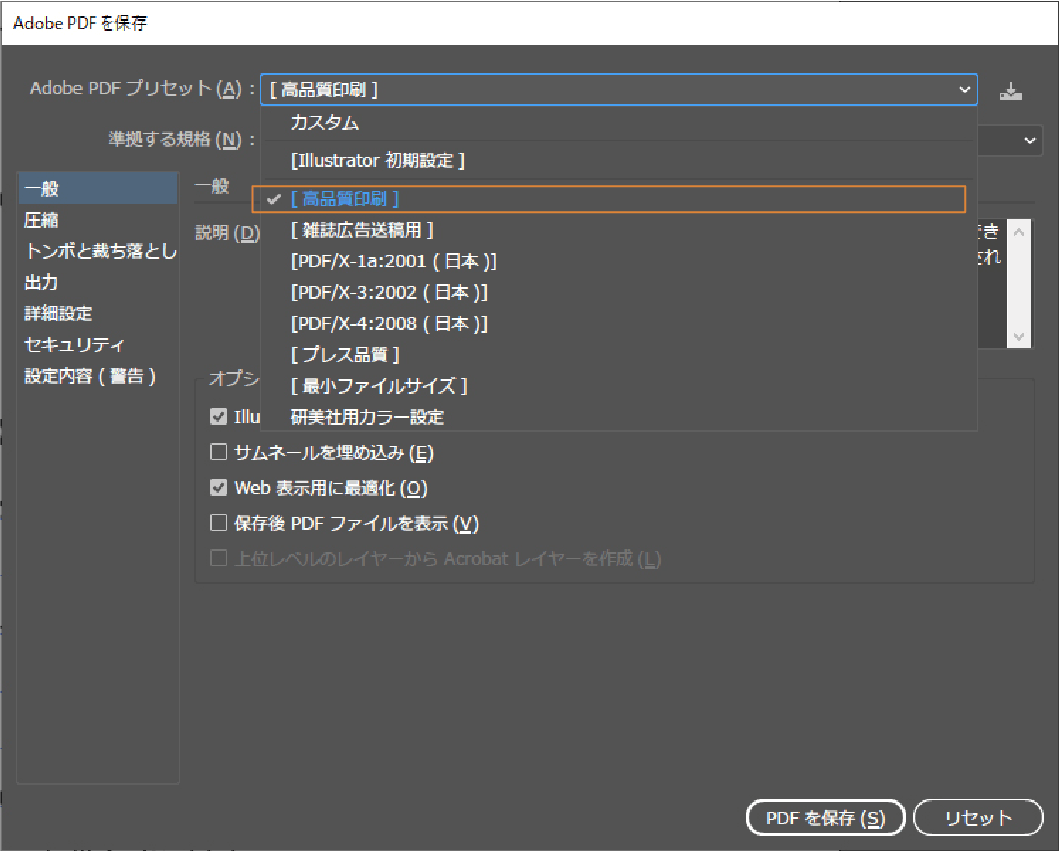Screen dimensions: 1060x852
Task: Enable サムネールを埋め込み checkbox
Action: 218,452
